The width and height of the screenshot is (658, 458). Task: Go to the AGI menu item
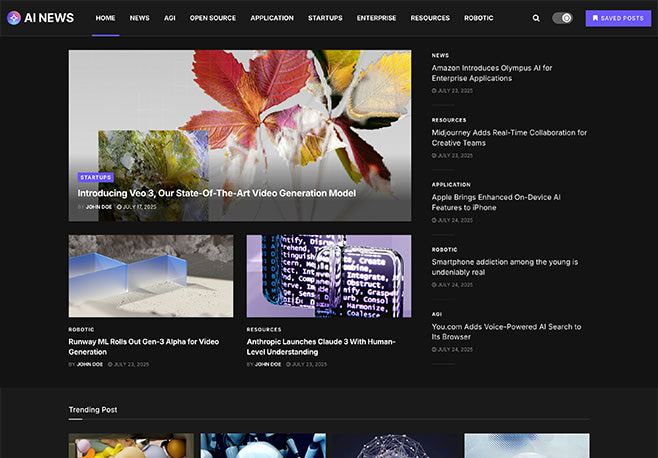pyautogui.click(x=170, y=18)
